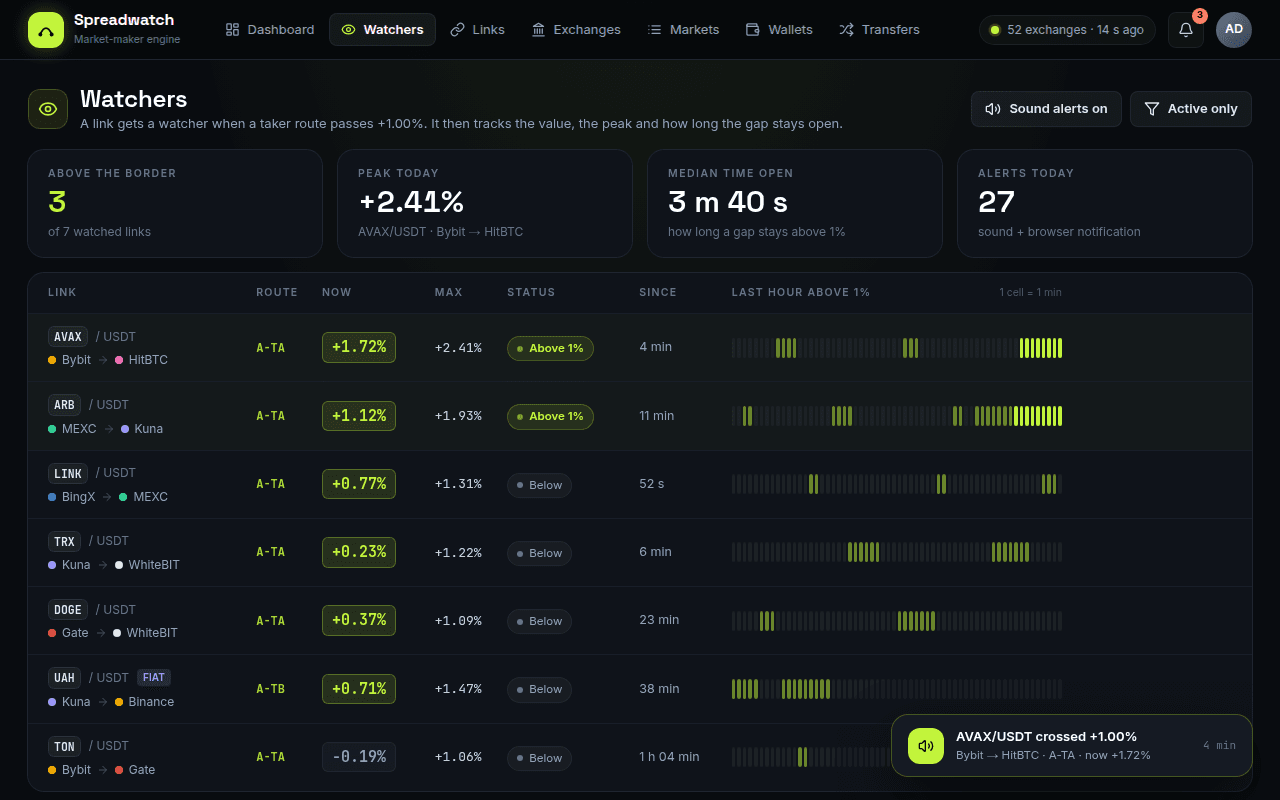The width and height of the screenshot is (1280, 800).
Task: Select the TRX ticker badge
Action: pyautogui.click(x=64, y=541)
